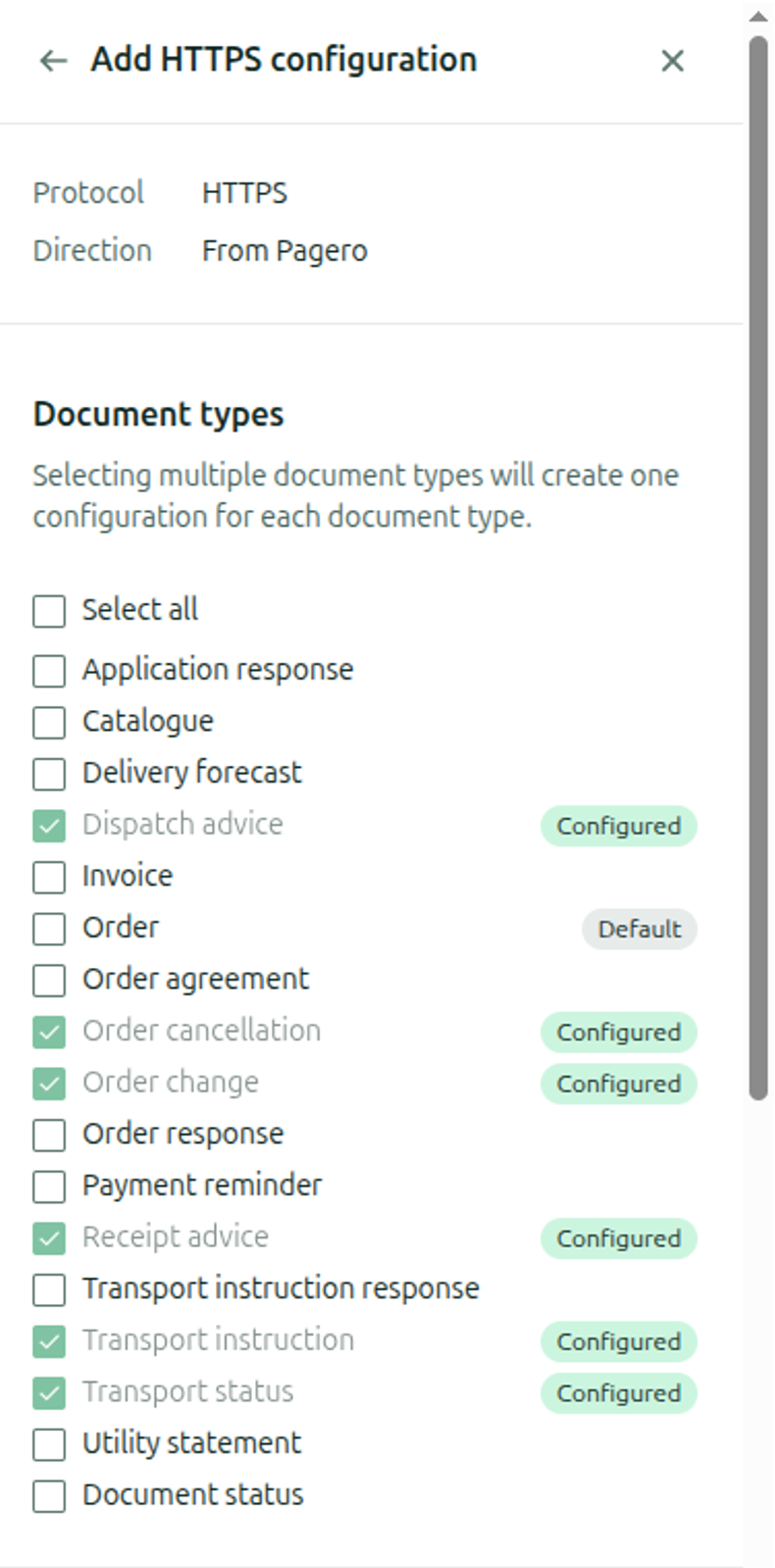Check the Invoice document type

[49, 877]
